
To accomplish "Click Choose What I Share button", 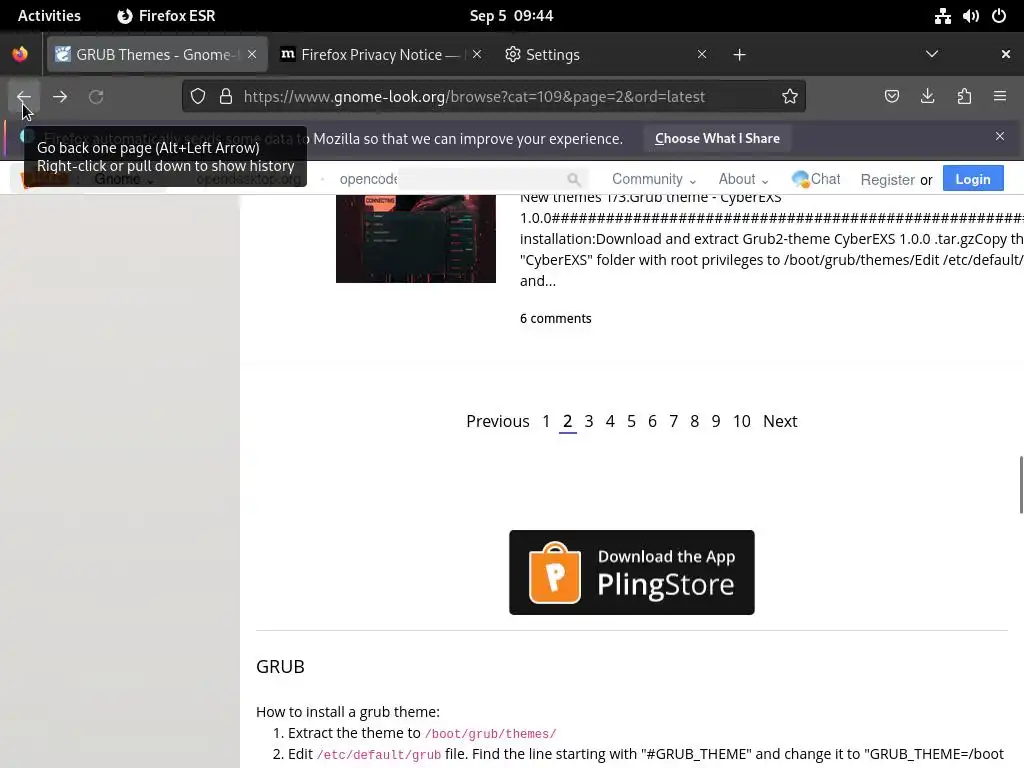I will (717, 138).
